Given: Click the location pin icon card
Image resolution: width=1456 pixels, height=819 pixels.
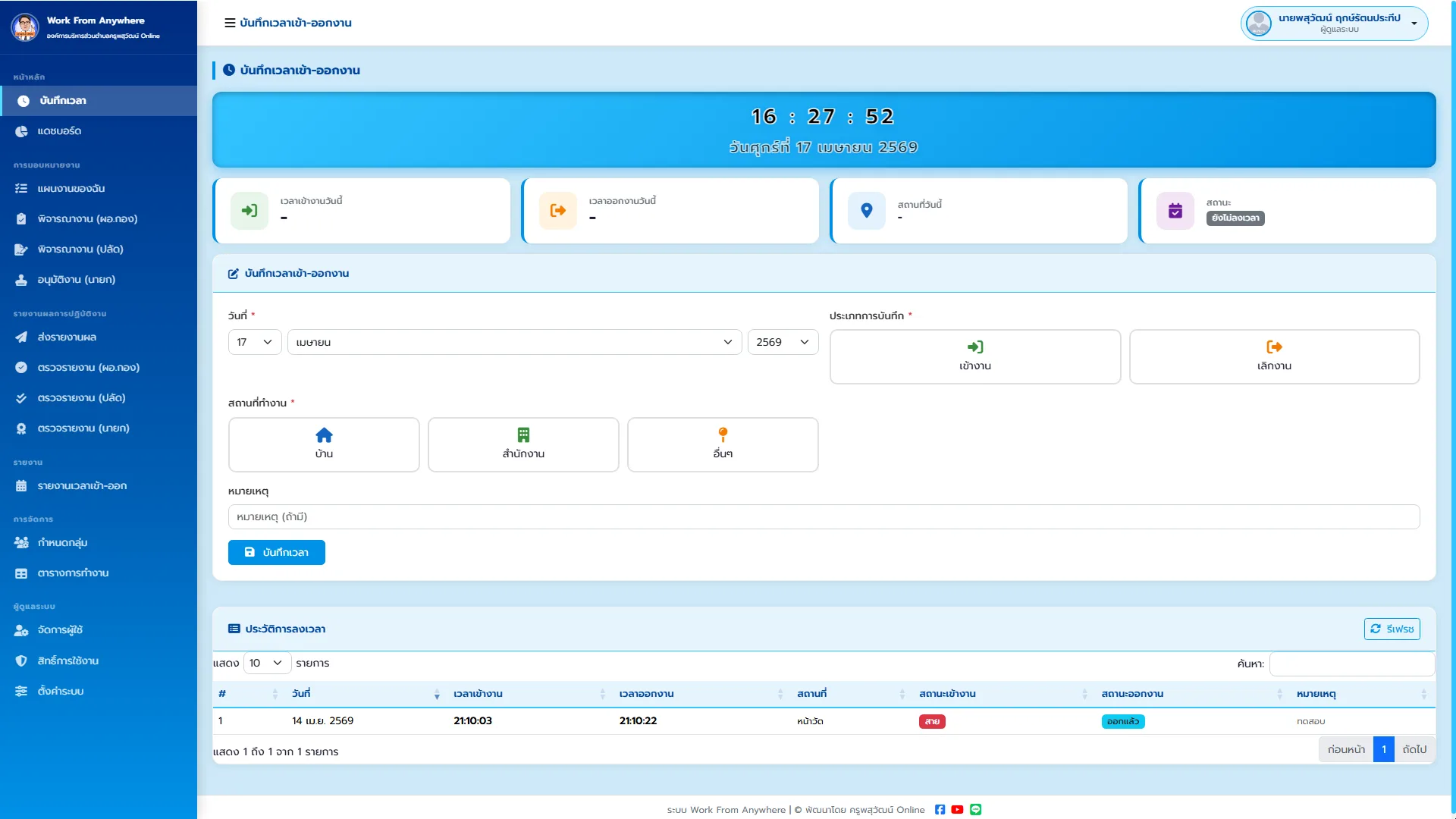Looking at the screenshot, I should point(866,211).
